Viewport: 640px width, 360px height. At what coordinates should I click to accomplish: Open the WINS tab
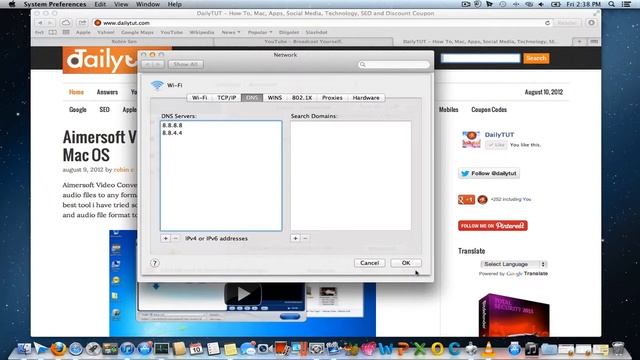275,98
